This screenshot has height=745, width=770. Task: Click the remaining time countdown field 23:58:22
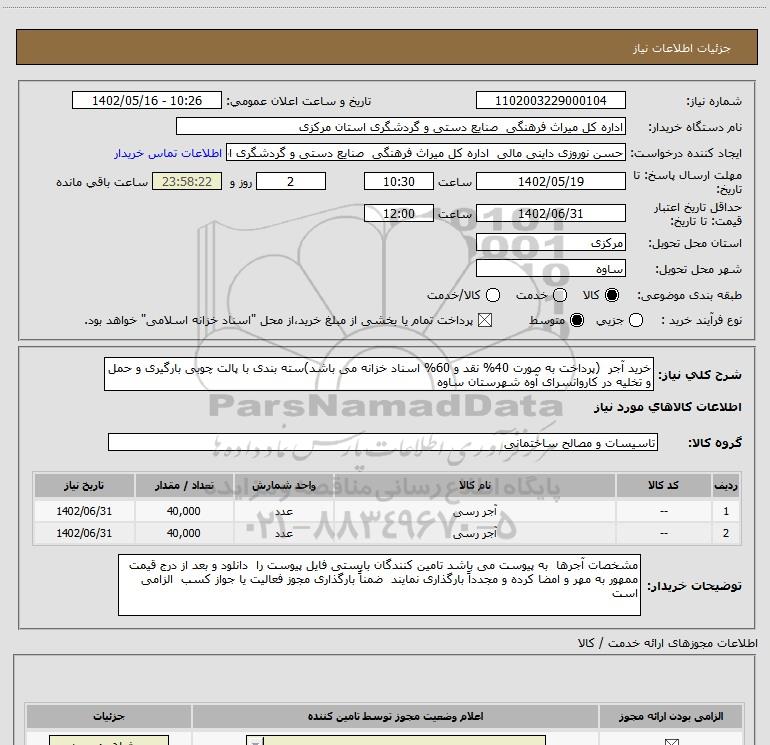pyautogui.click(x=187, y=181)
